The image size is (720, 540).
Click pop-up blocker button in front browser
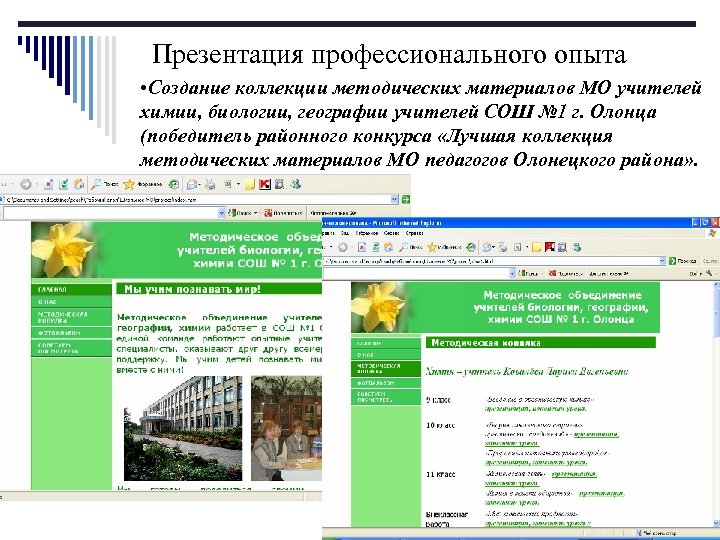point(565,274)
